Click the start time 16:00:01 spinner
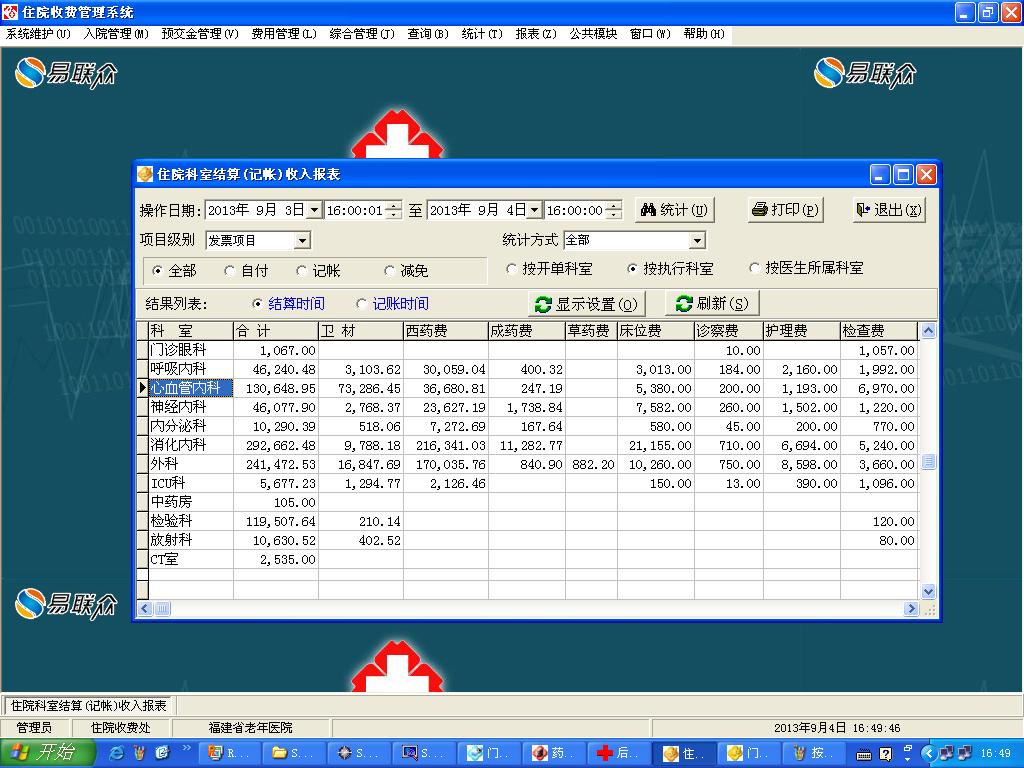The width and height of the screenshot is (1024, 768). (x=393, y=210)
